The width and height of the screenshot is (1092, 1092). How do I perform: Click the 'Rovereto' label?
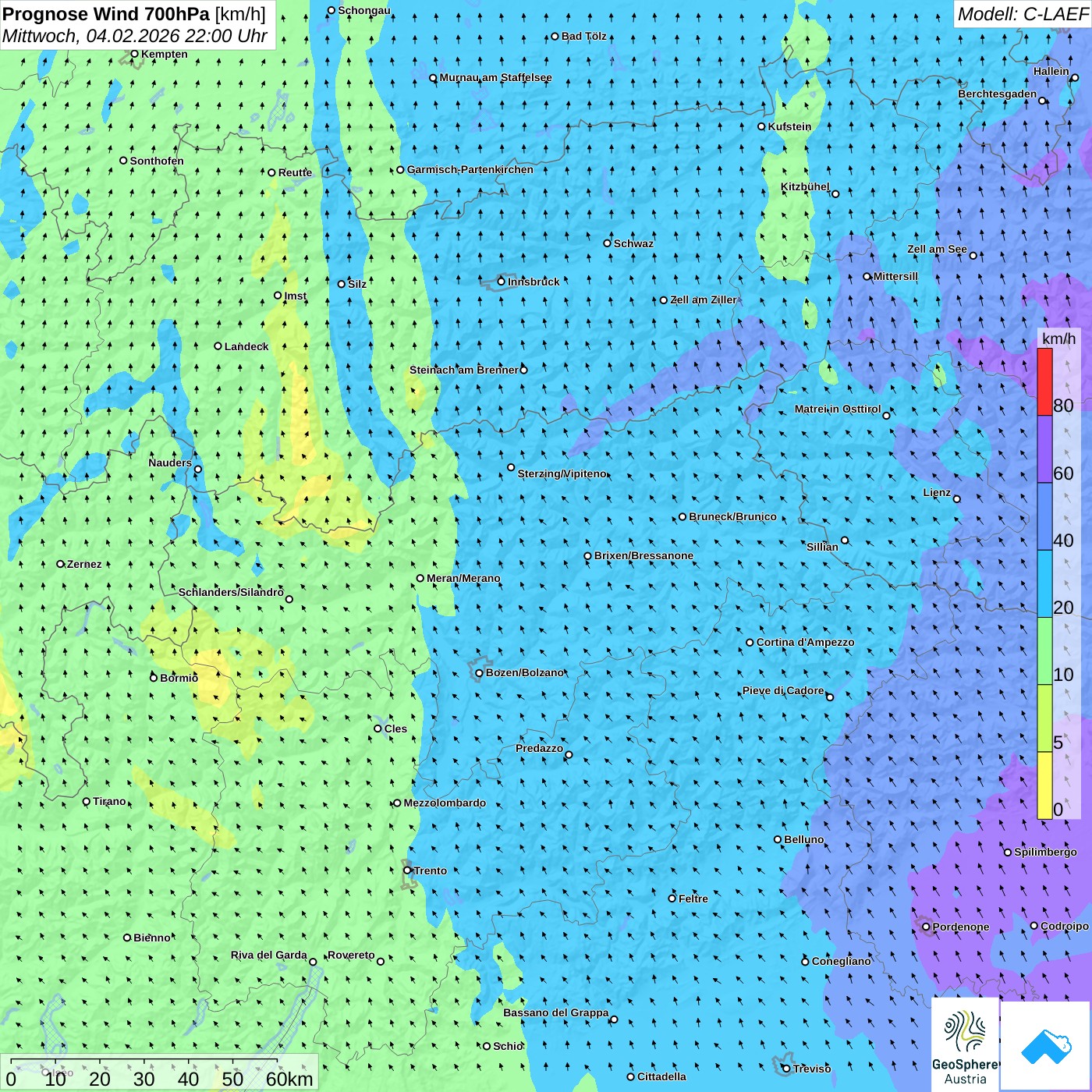coord(351,955)
